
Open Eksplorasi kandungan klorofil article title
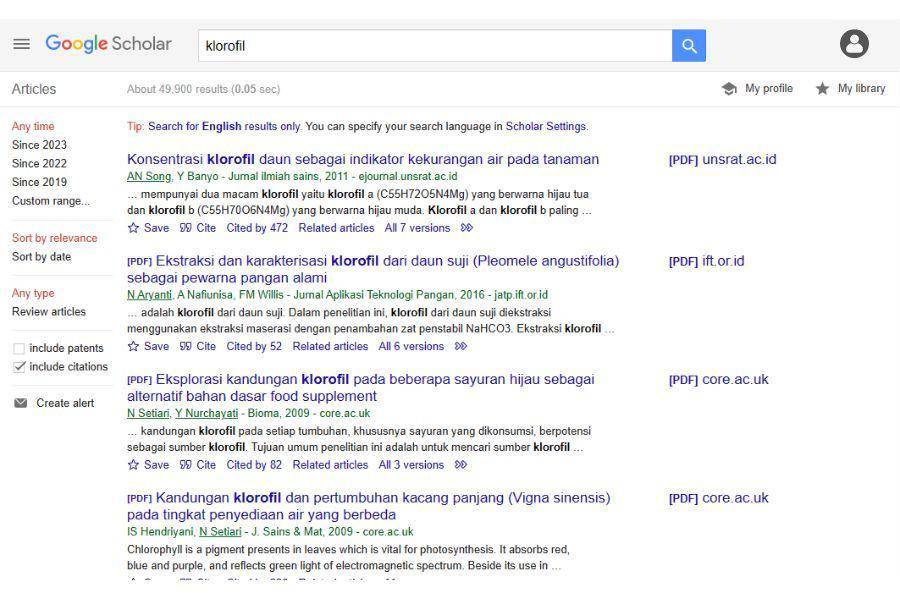coord(360,388)
